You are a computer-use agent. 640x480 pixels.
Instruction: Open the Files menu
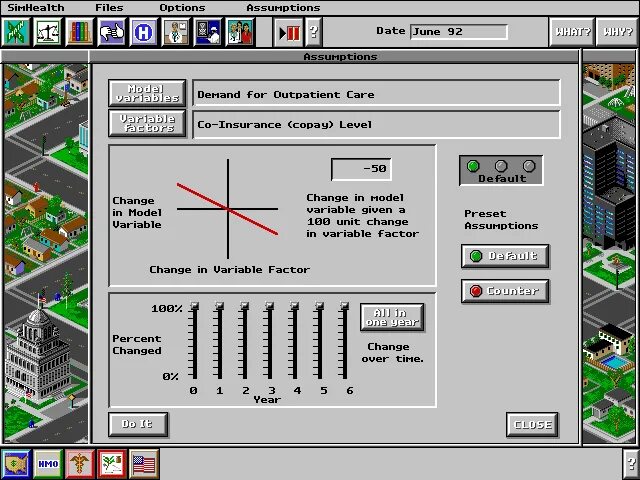pyautogui.click(x=109, y=8)
